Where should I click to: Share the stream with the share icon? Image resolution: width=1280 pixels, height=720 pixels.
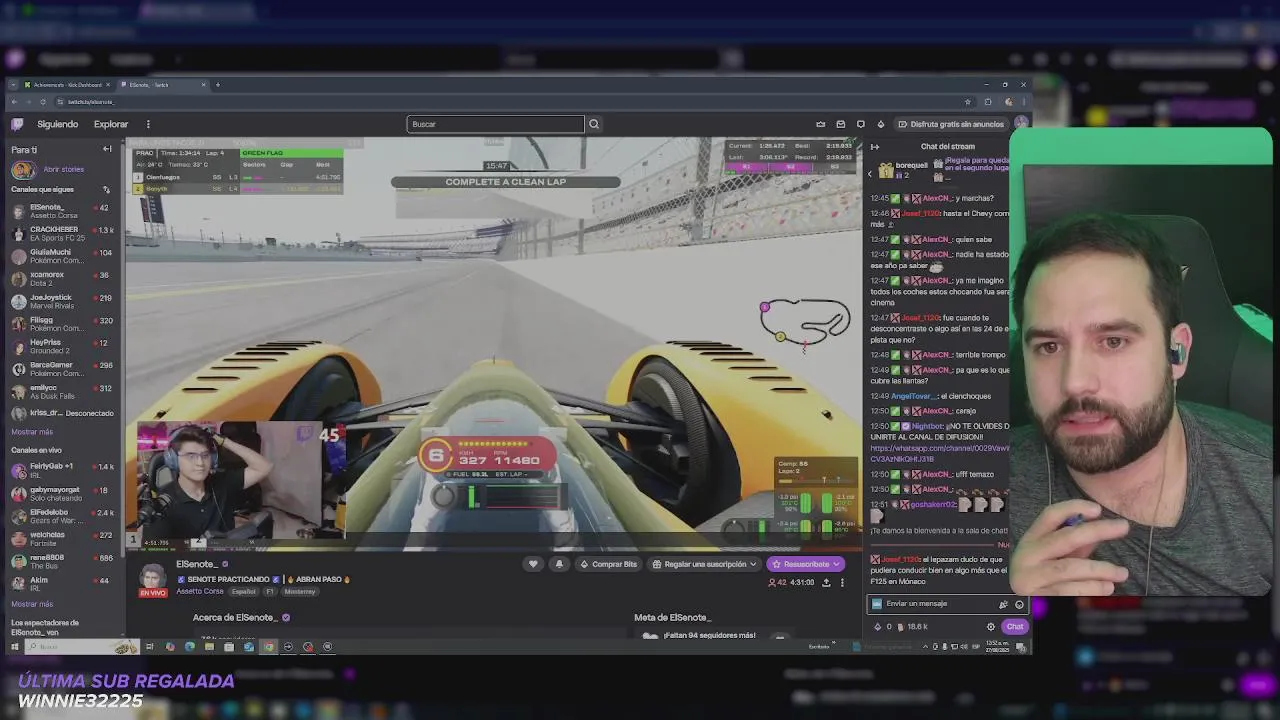(826, 582)
